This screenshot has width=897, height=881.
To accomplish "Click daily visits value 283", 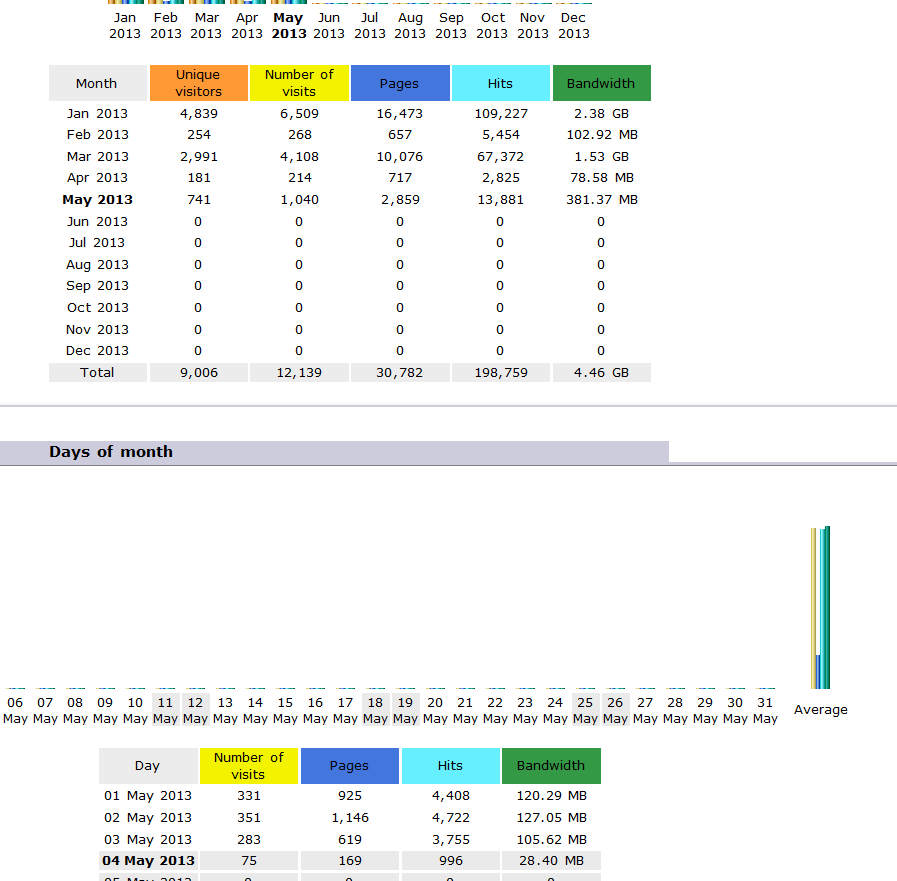I will [249, 839].
